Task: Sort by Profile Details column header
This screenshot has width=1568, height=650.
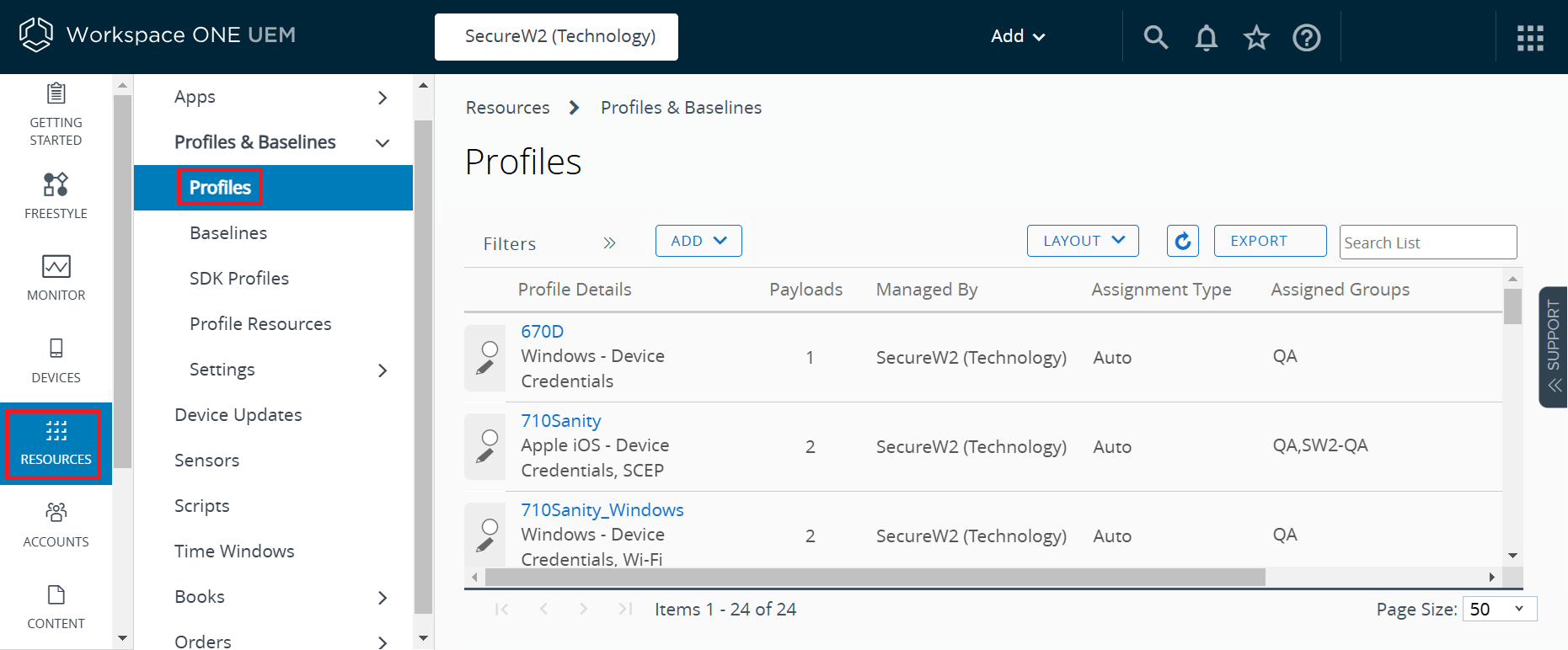Action: click(x=574, y=290)
